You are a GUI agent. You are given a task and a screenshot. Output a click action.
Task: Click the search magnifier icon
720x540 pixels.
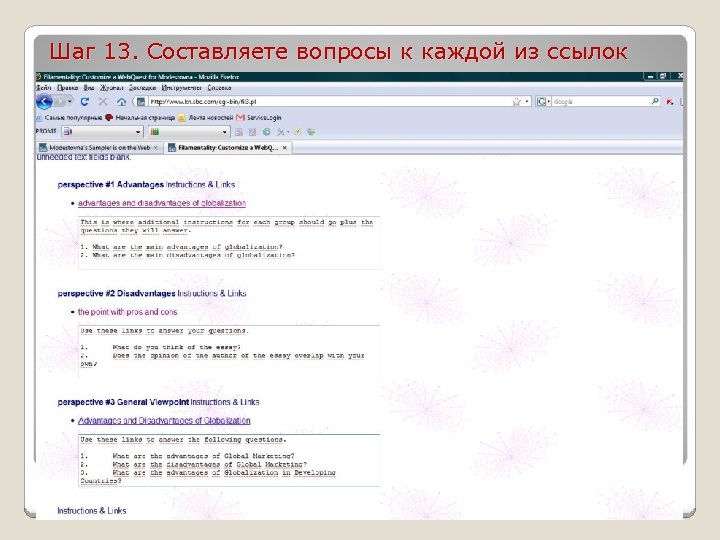click(x=655, y=101)
